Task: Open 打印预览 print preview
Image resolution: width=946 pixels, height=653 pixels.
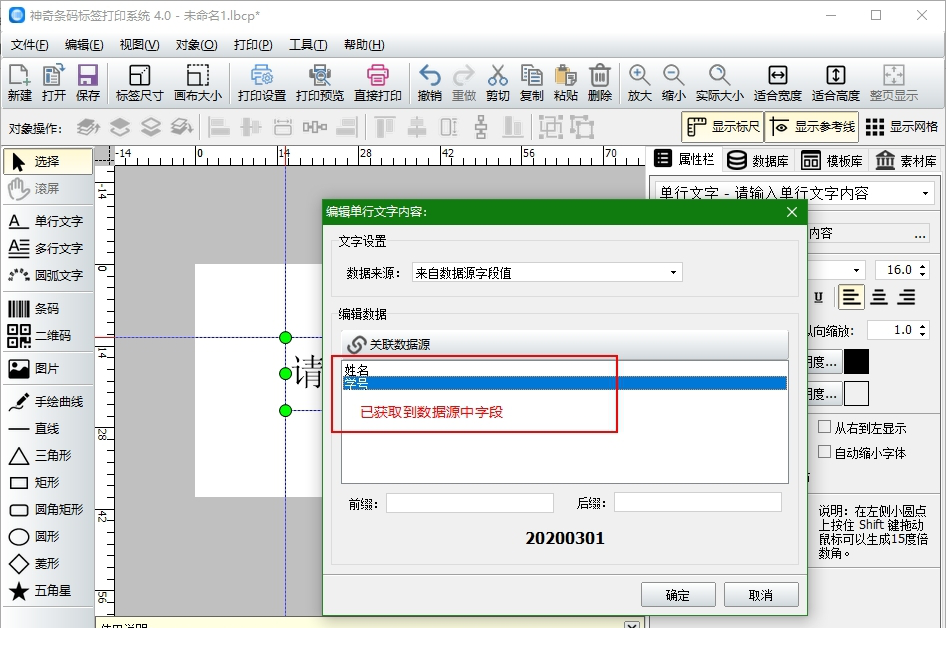Action: pyautogui.click(x=320, y=81)
